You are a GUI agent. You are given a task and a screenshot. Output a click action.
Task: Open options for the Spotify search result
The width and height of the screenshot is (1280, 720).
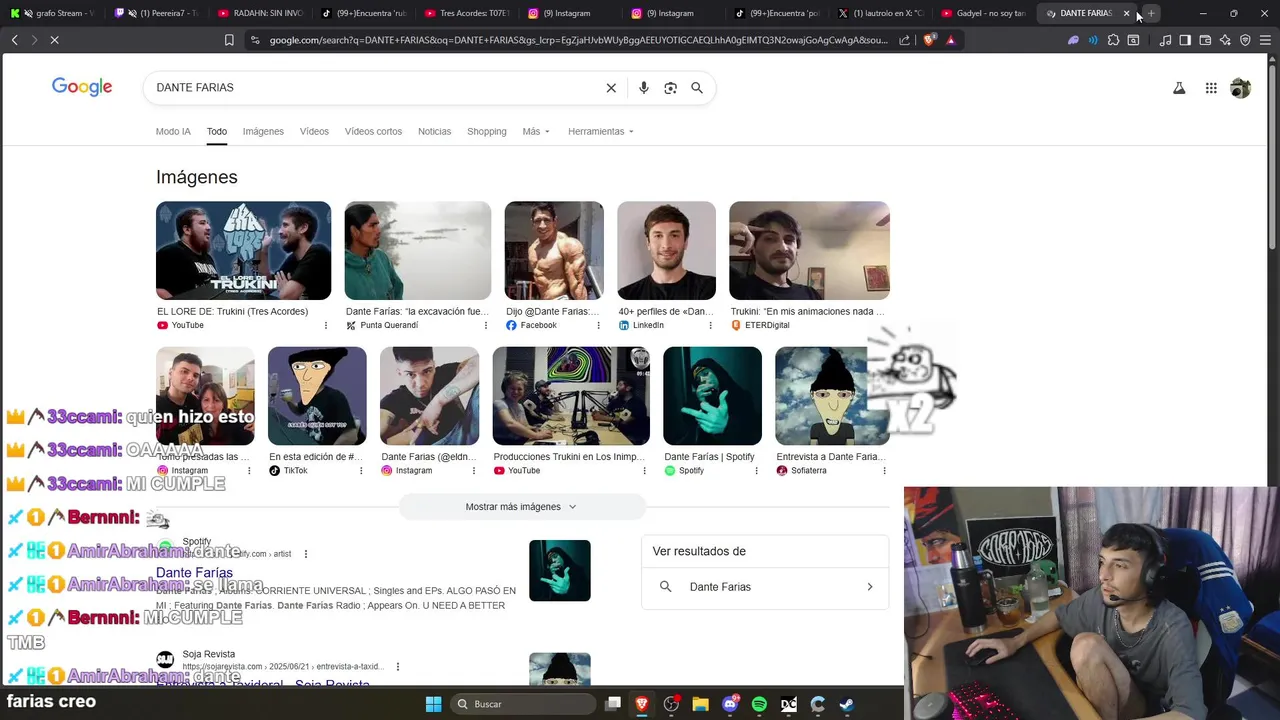(306, 554)
